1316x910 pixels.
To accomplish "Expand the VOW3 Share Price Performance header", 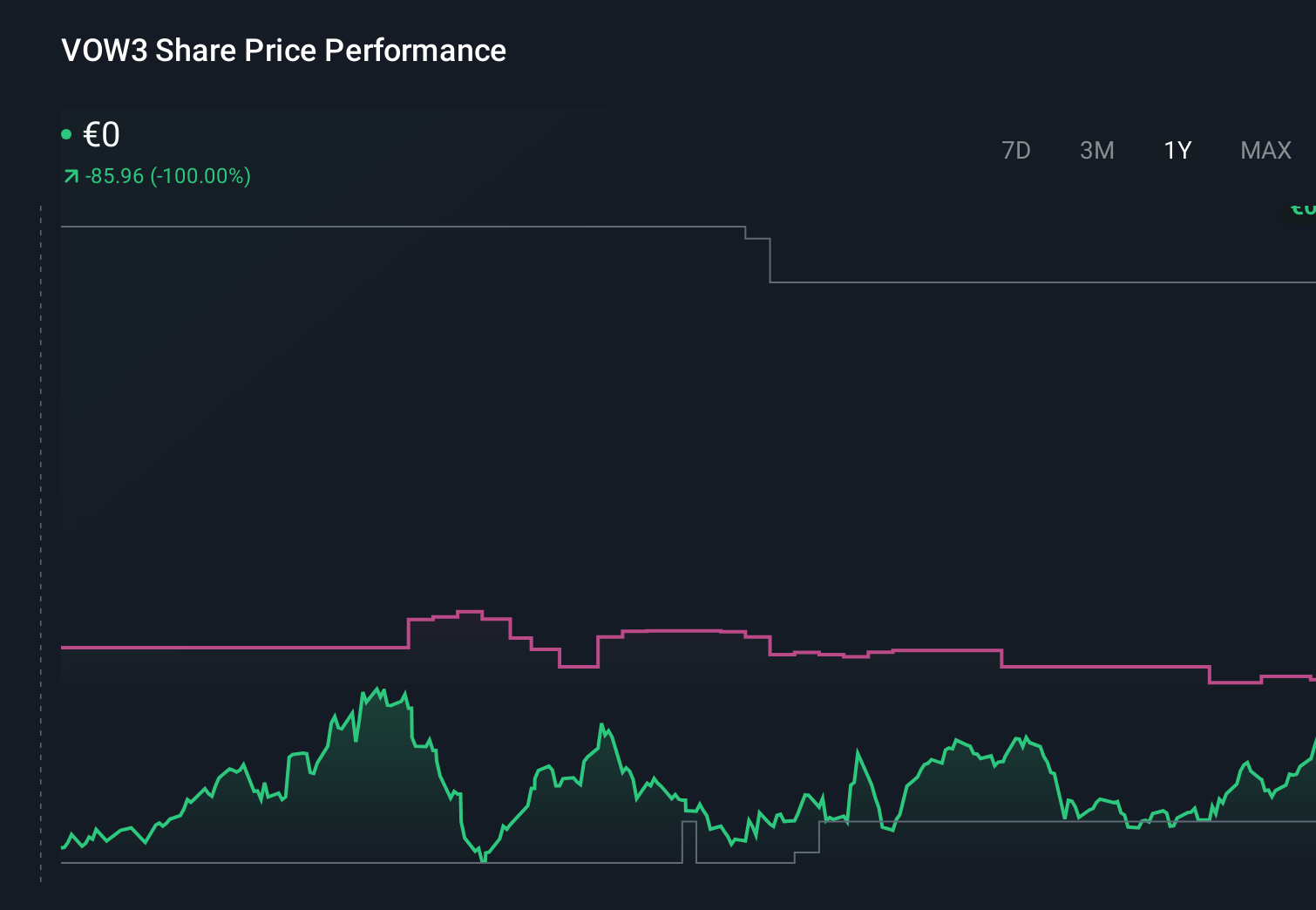I will click(x=283, y=51).
